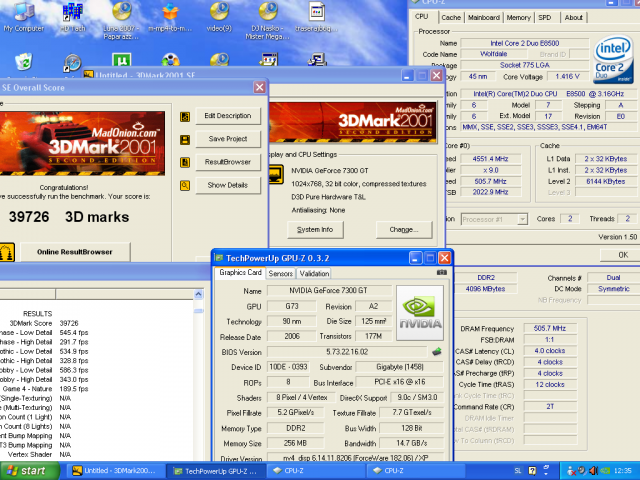Click NVIDIA logo in GPU-Z

420,313
